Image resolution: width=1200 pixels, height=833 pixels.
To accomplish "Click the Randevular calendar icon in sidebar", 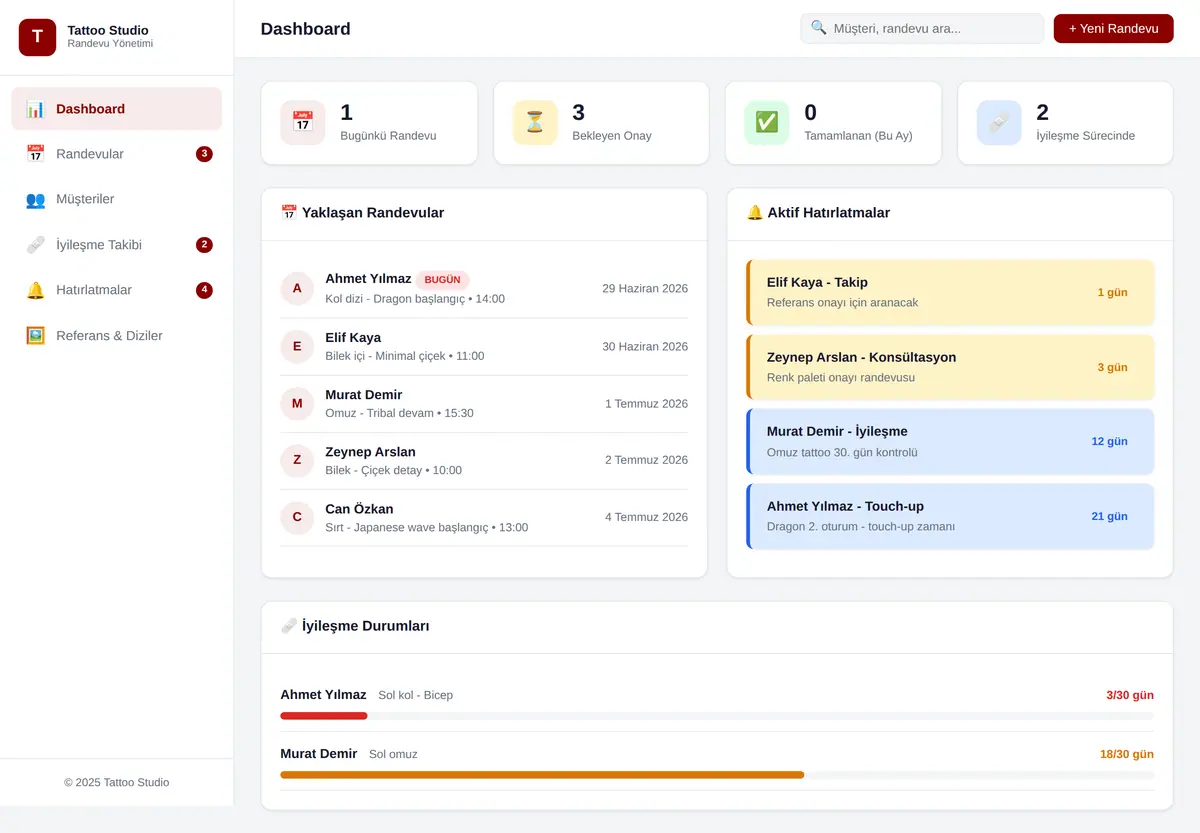I will click(35, 154).
